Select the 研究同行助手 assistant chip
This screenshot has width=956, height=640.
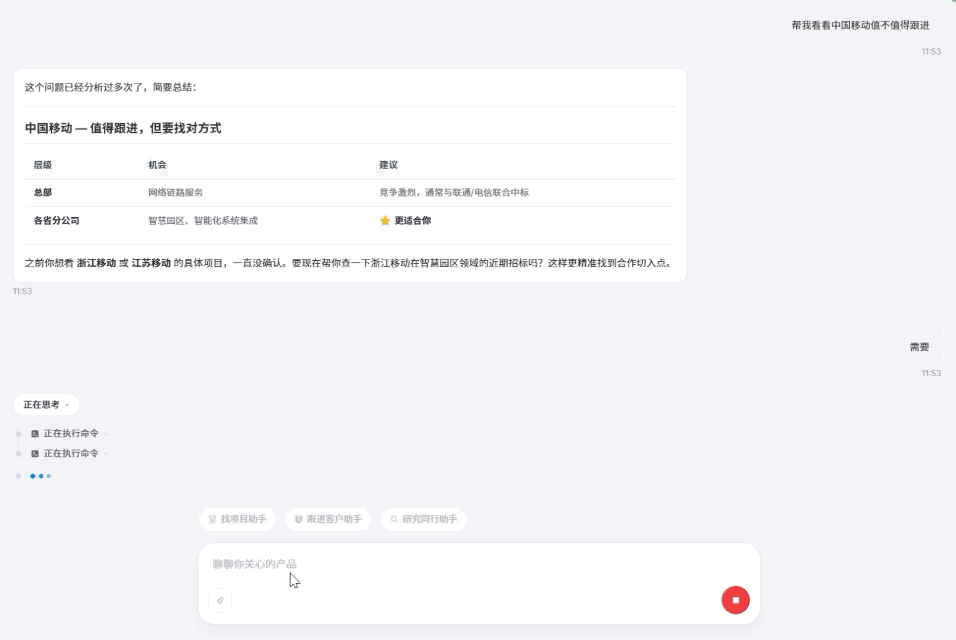(x=424, y=519)
